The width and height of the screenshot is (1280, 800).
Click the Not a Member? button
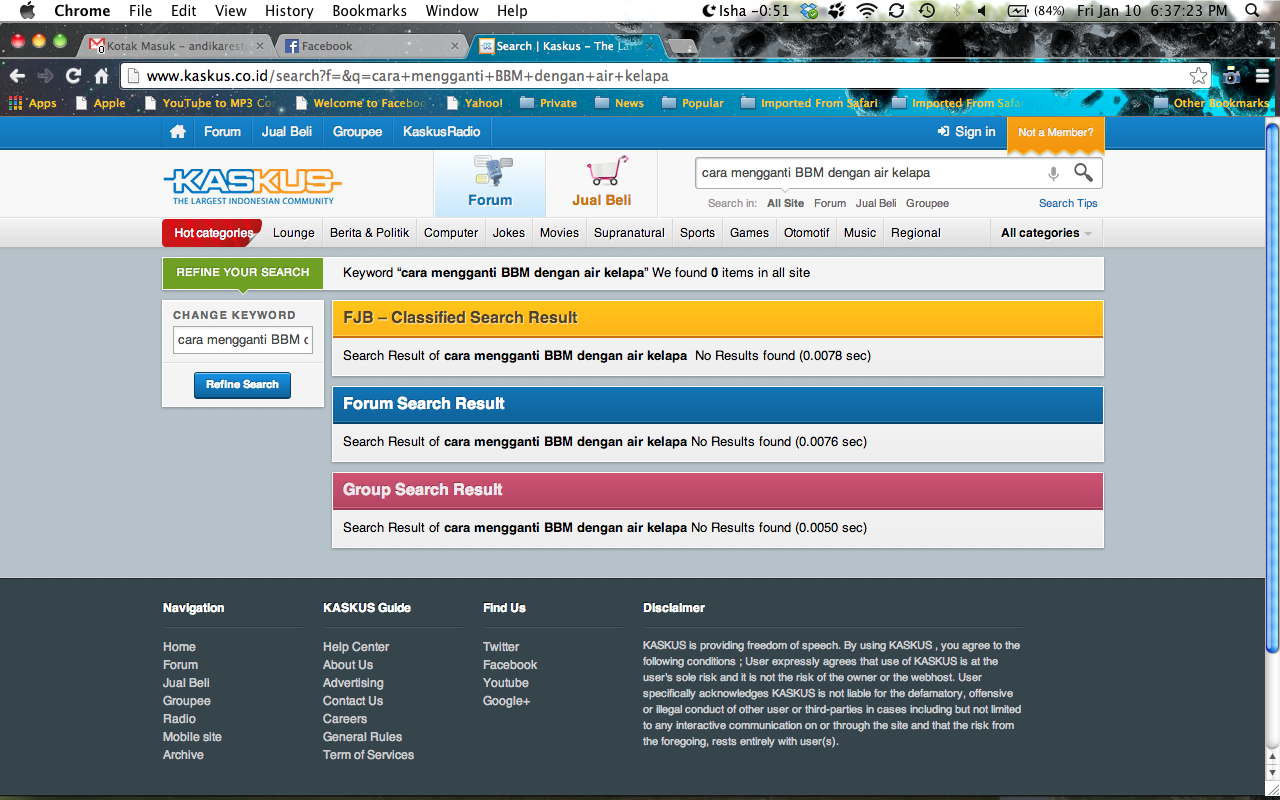tap(1056, 133)
